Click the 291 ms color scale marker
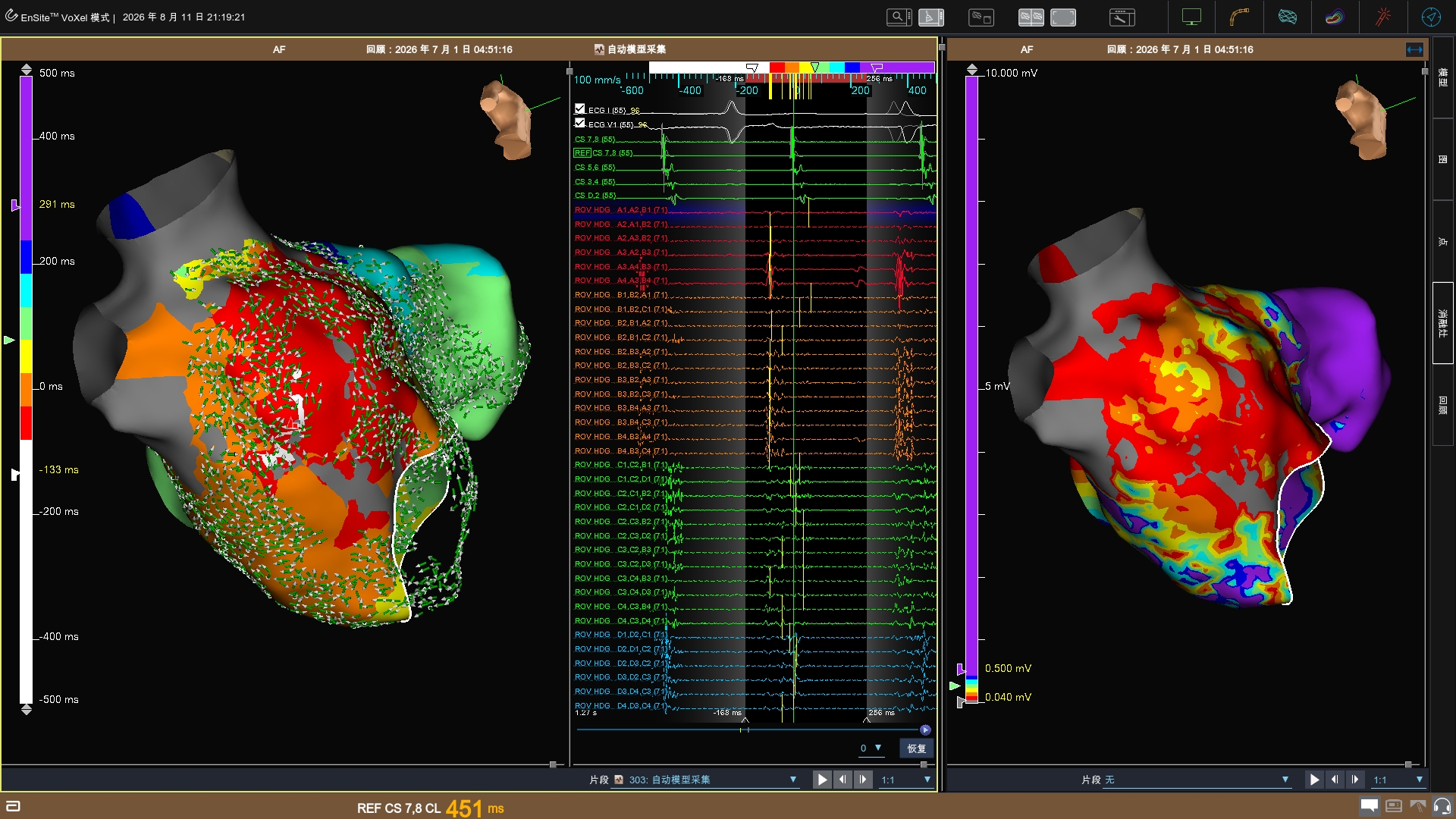1456x819 pixels. coord(15,205)
